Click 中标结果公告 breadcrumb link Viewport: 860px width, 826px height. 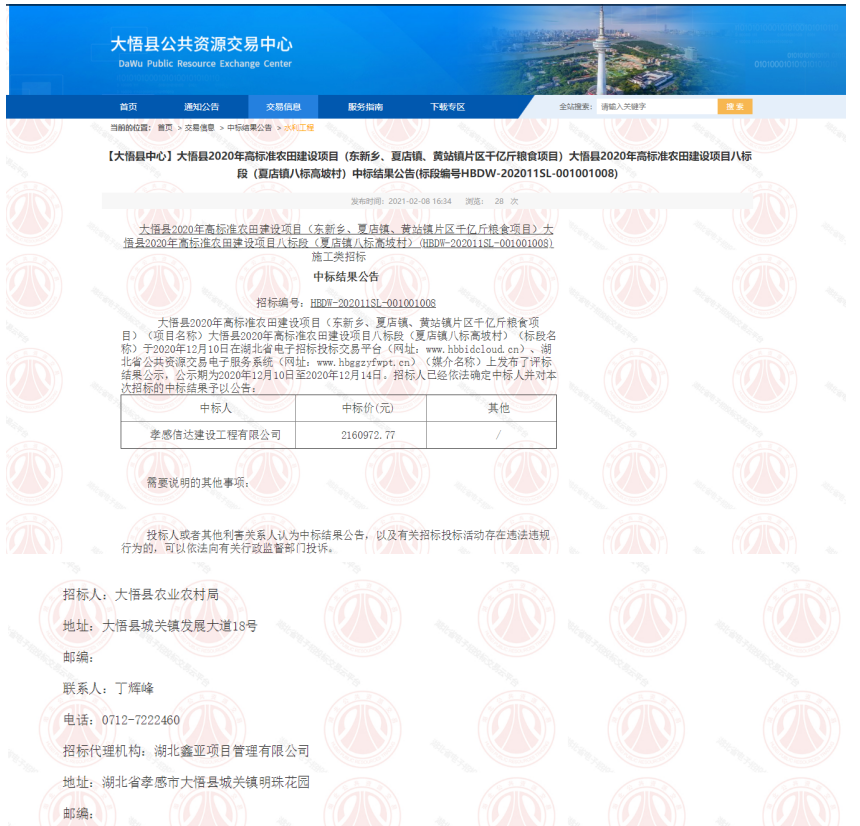(249, 128)
